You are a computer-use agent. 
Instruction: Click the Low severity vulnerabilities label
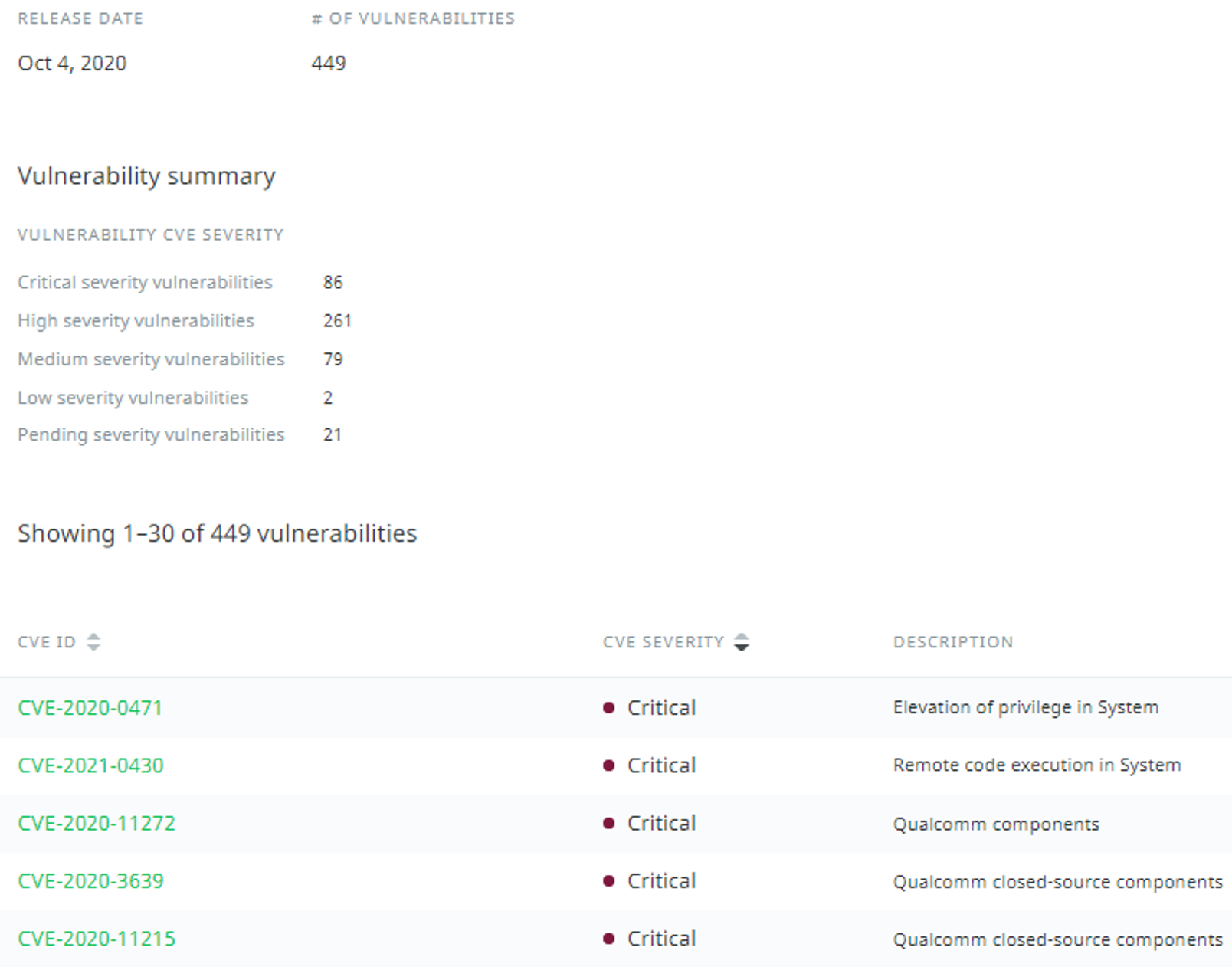pyautogui.click(x=133, y=398)
